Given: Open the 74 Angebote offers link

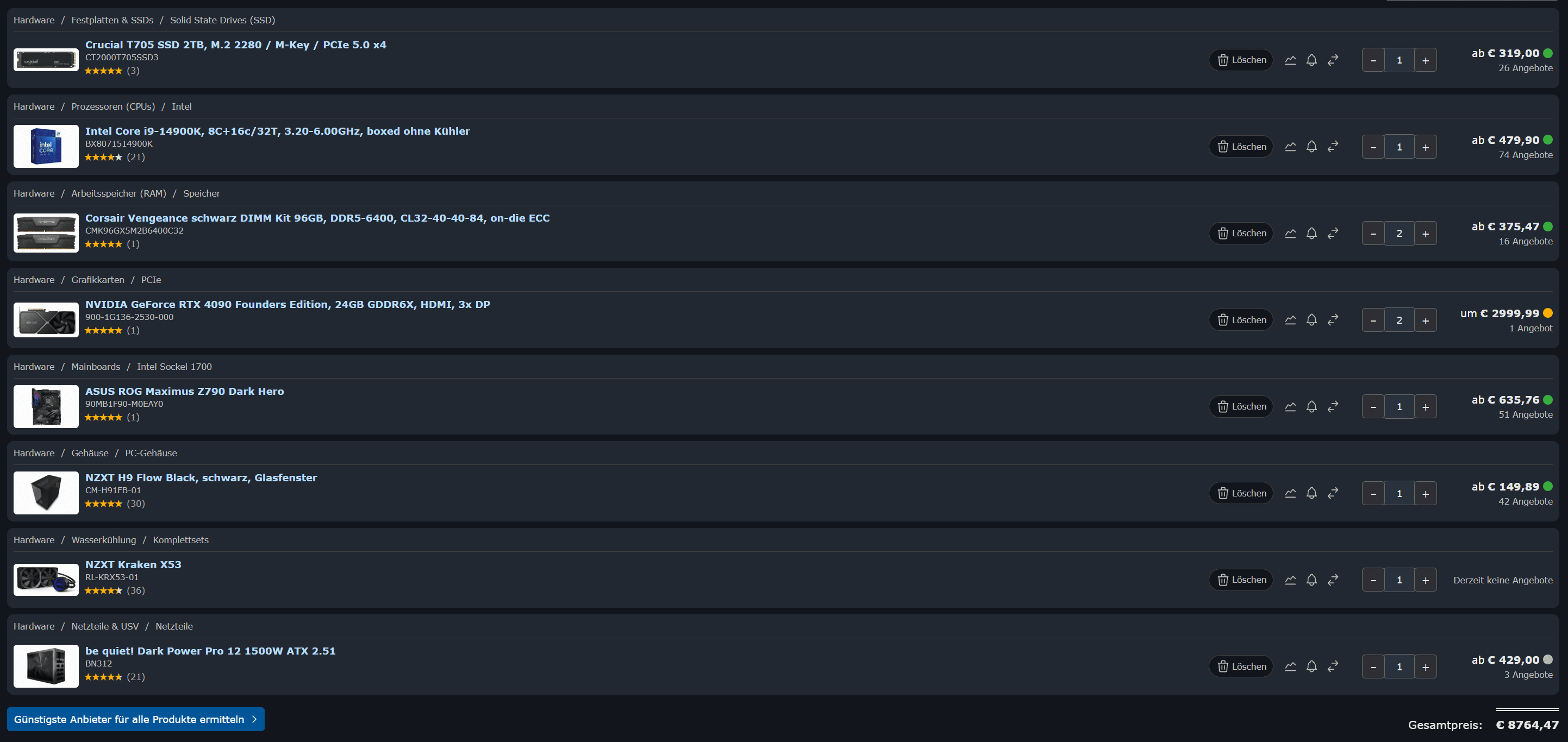Looking at the screenshot, I should pyautogui.click(x=1526, y=155).
